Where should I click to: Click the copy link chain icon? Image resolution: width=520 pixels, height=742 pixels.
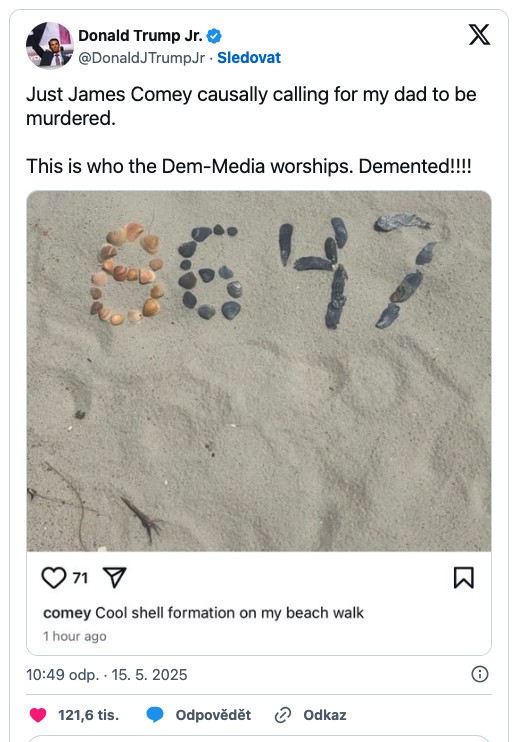(x=282, y=715)
